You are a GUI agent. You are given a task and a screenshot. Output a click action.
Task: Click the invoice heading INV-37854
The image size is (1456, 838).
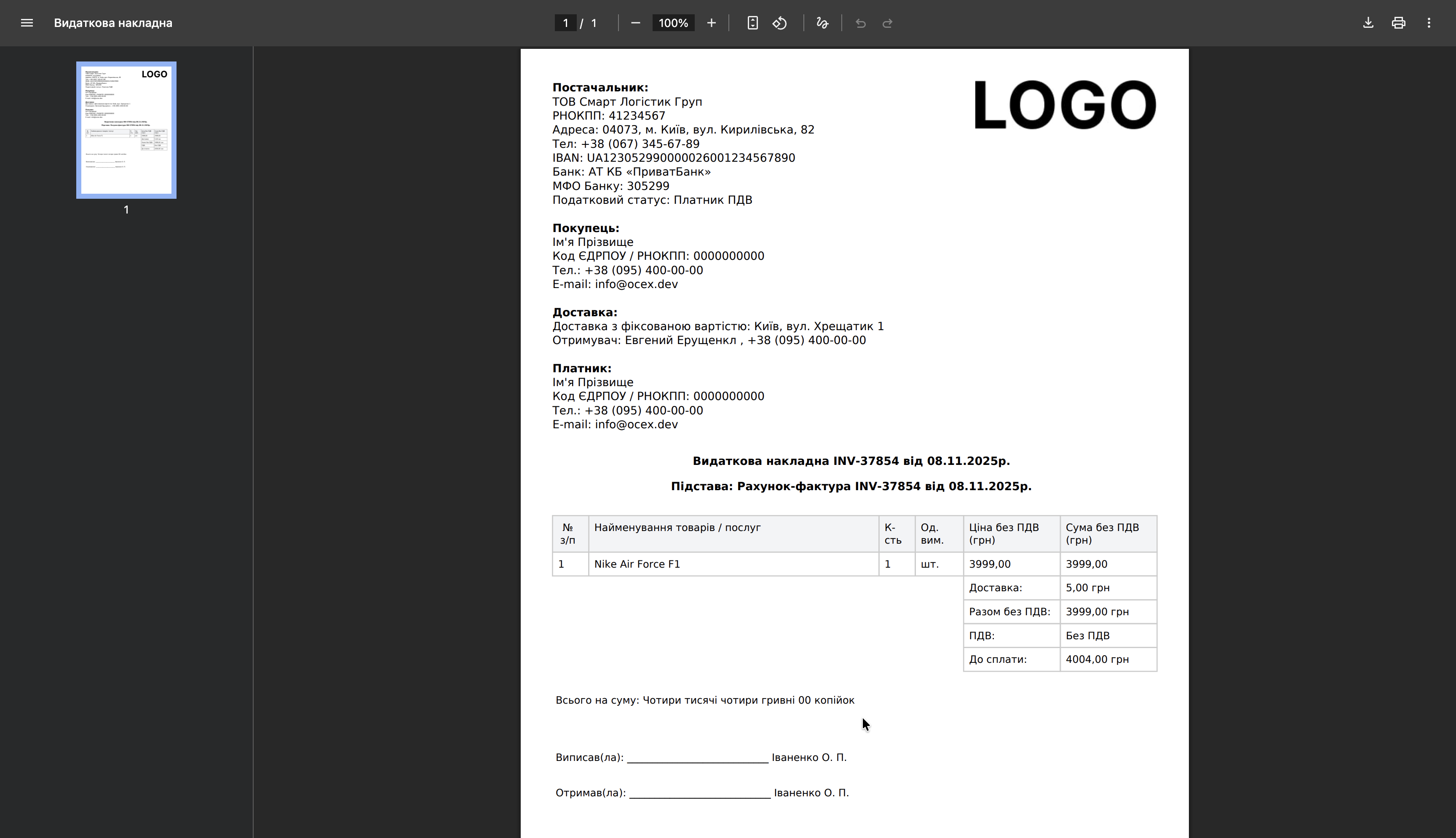pyautogui.click(x=851, y=460)
